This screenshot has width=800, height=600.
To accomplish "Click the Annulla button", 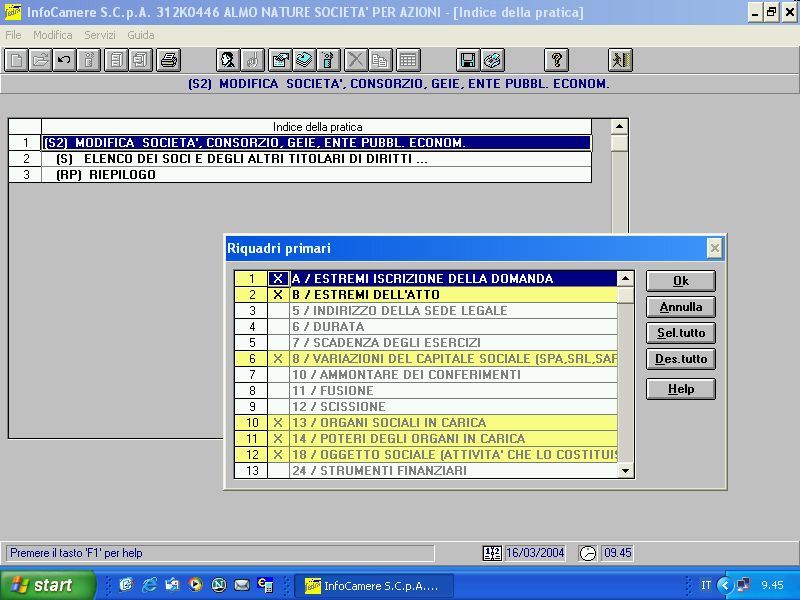I will 681,307.
